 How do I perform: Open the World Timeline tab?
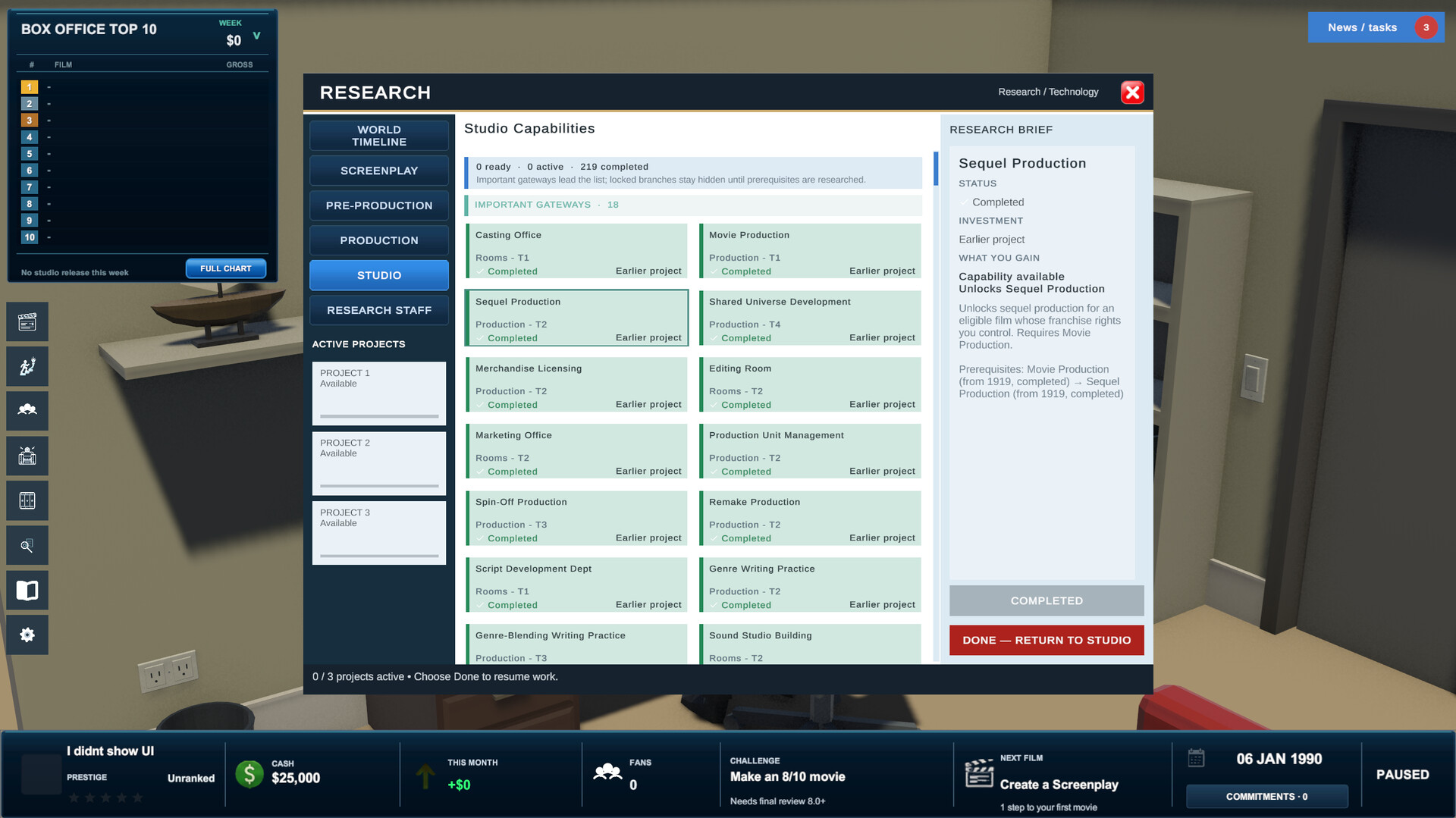click(x=379, y=136)
